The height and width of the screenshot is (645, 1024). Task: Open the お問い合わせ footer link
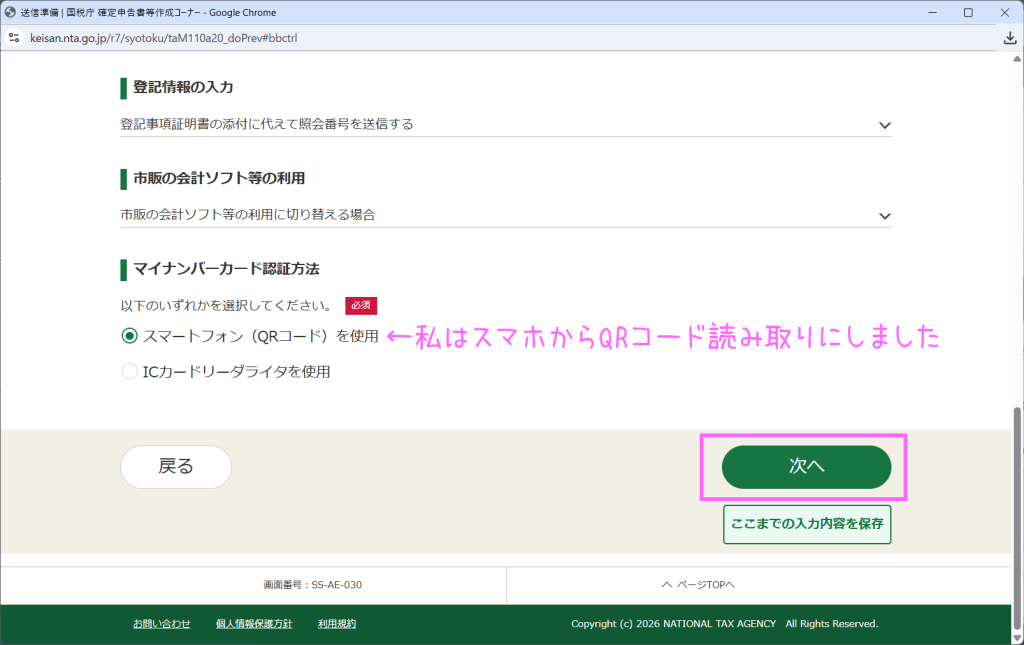(x=161, y=624)
